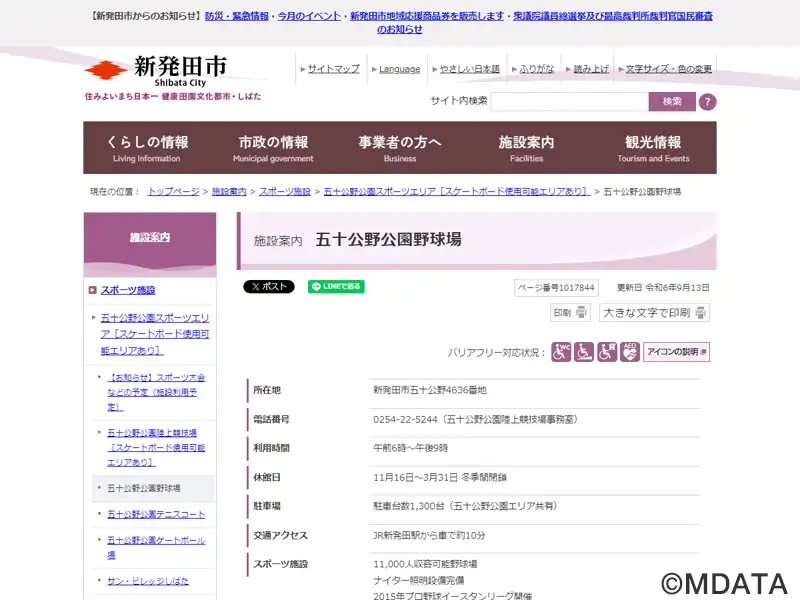
Task: Open 五十公野公園テニスコート sidebar link
Action: click(156, 514)
